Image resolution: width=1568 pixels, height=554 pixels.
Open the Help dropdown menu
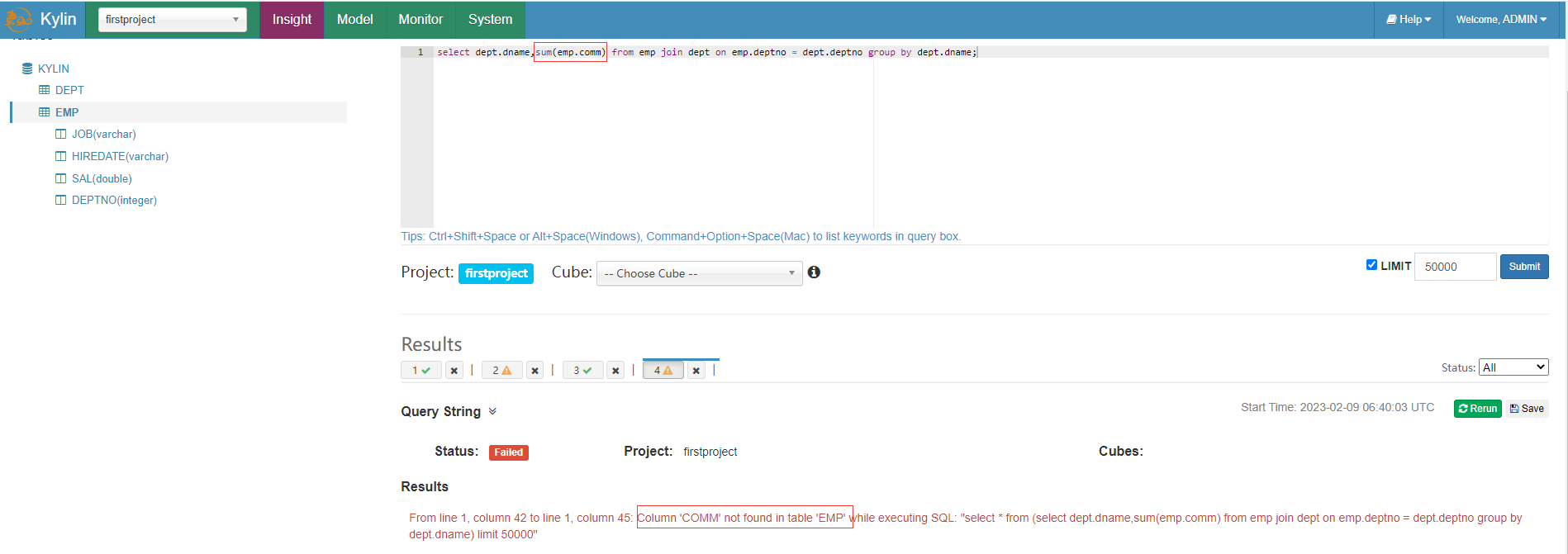click(x=1409, y=20)
